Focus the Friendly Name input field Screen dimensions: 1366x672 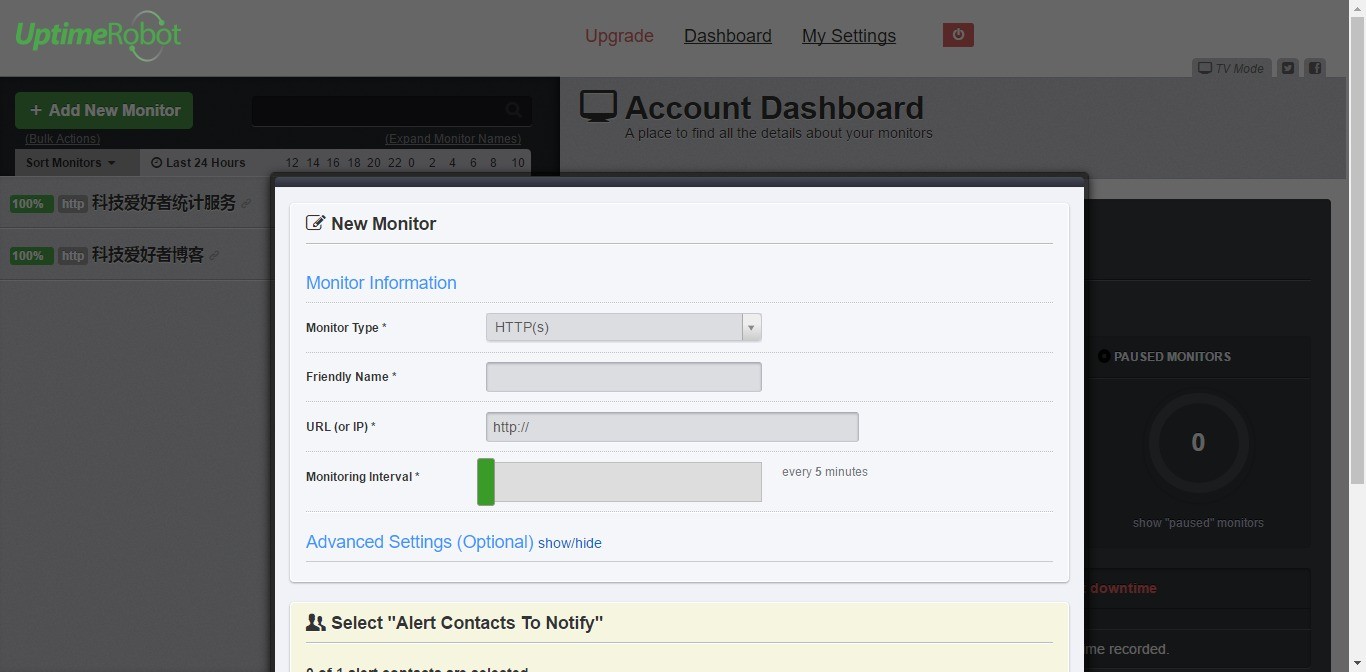[x=624, y=377]
